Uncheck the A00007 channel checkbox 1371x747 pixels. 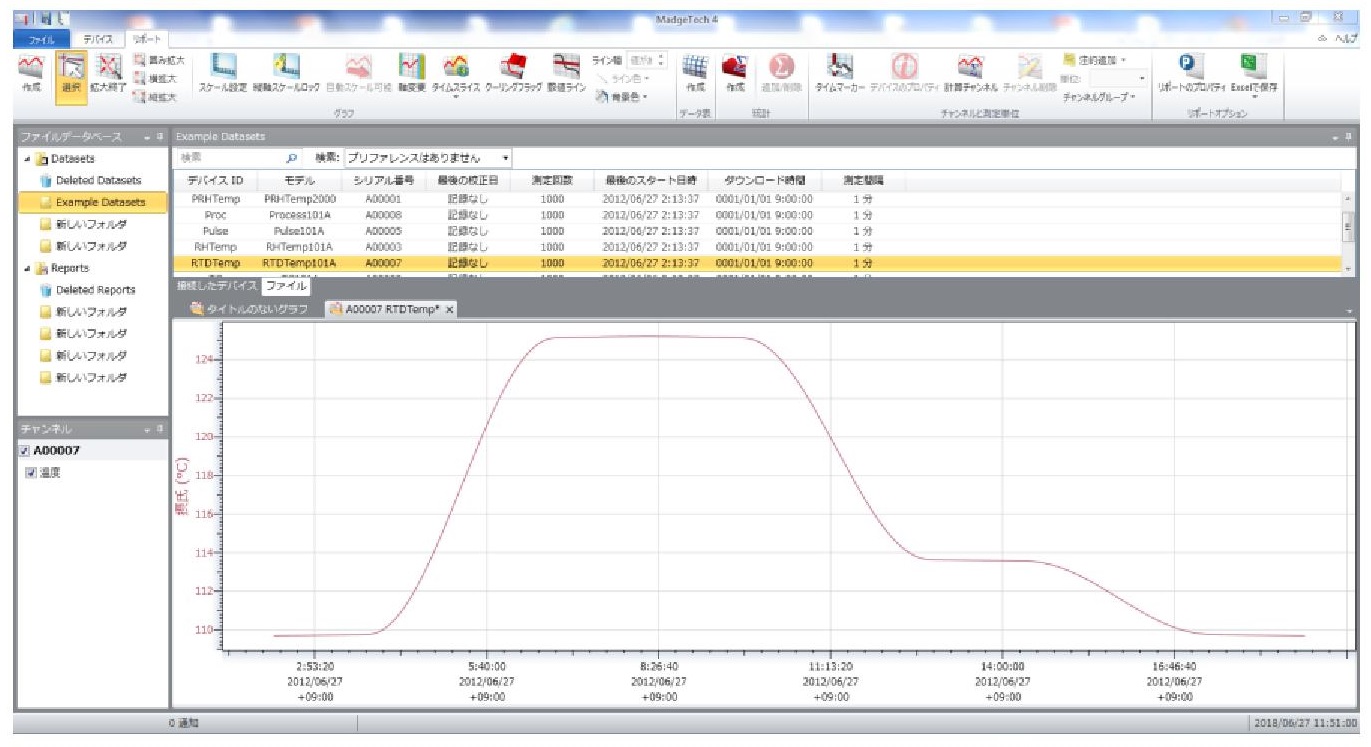click(25, 451)
